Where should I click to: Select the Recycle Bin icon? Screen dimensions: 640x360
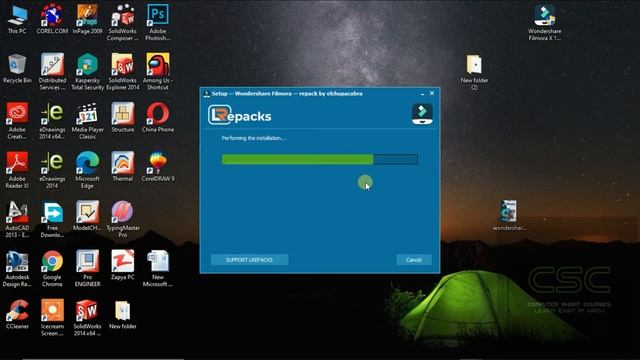coord(17,68)
